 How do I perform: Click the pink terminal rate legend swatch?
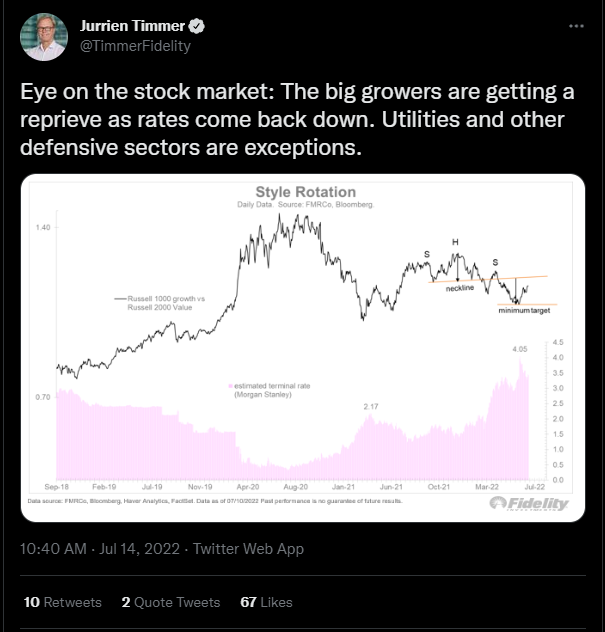coord(231,383)
